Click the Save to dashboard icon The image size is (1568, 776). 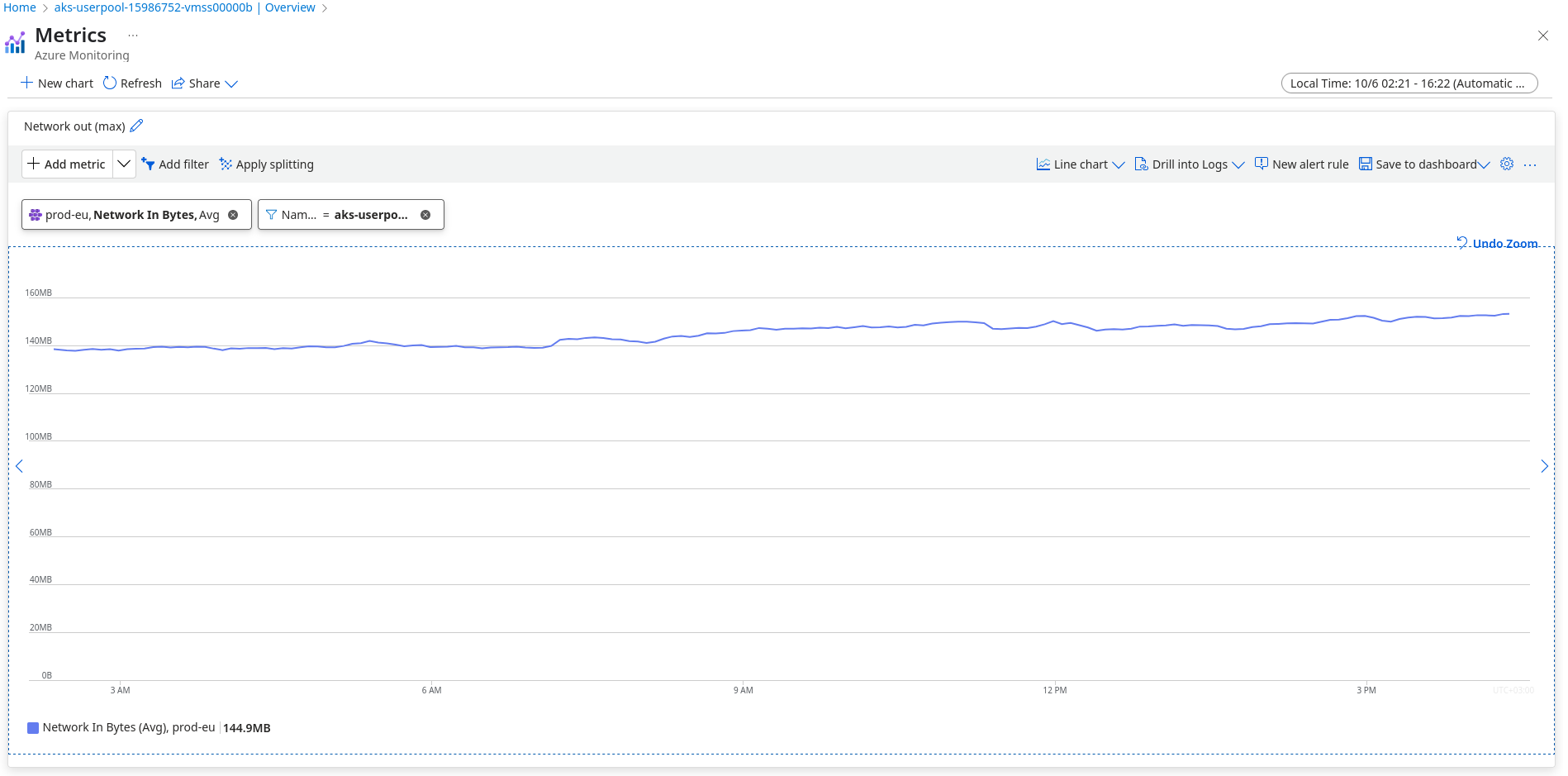coord(1366,164)
